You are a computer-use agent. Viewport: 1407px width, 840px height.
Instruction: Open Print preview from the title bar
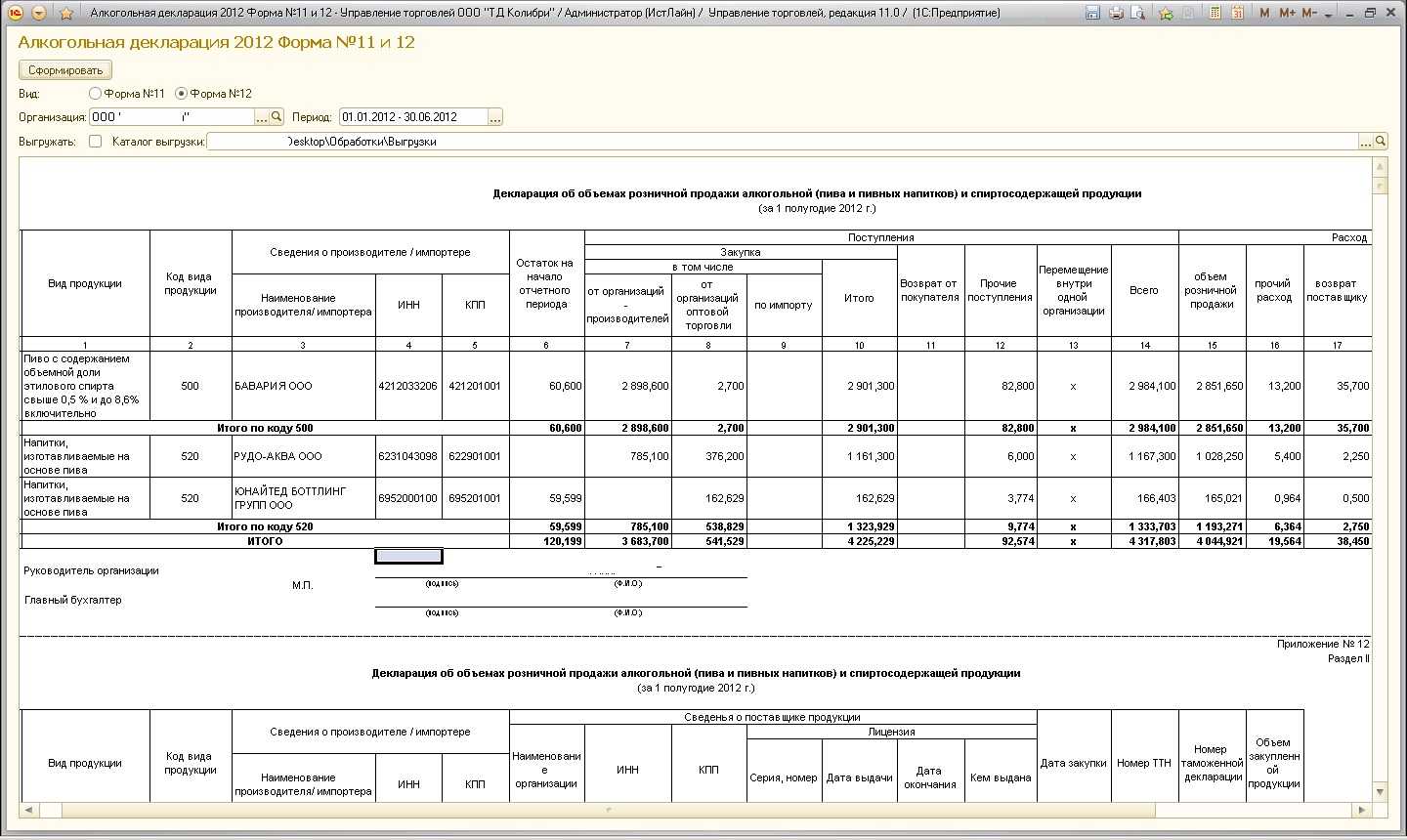[1137, 13]
